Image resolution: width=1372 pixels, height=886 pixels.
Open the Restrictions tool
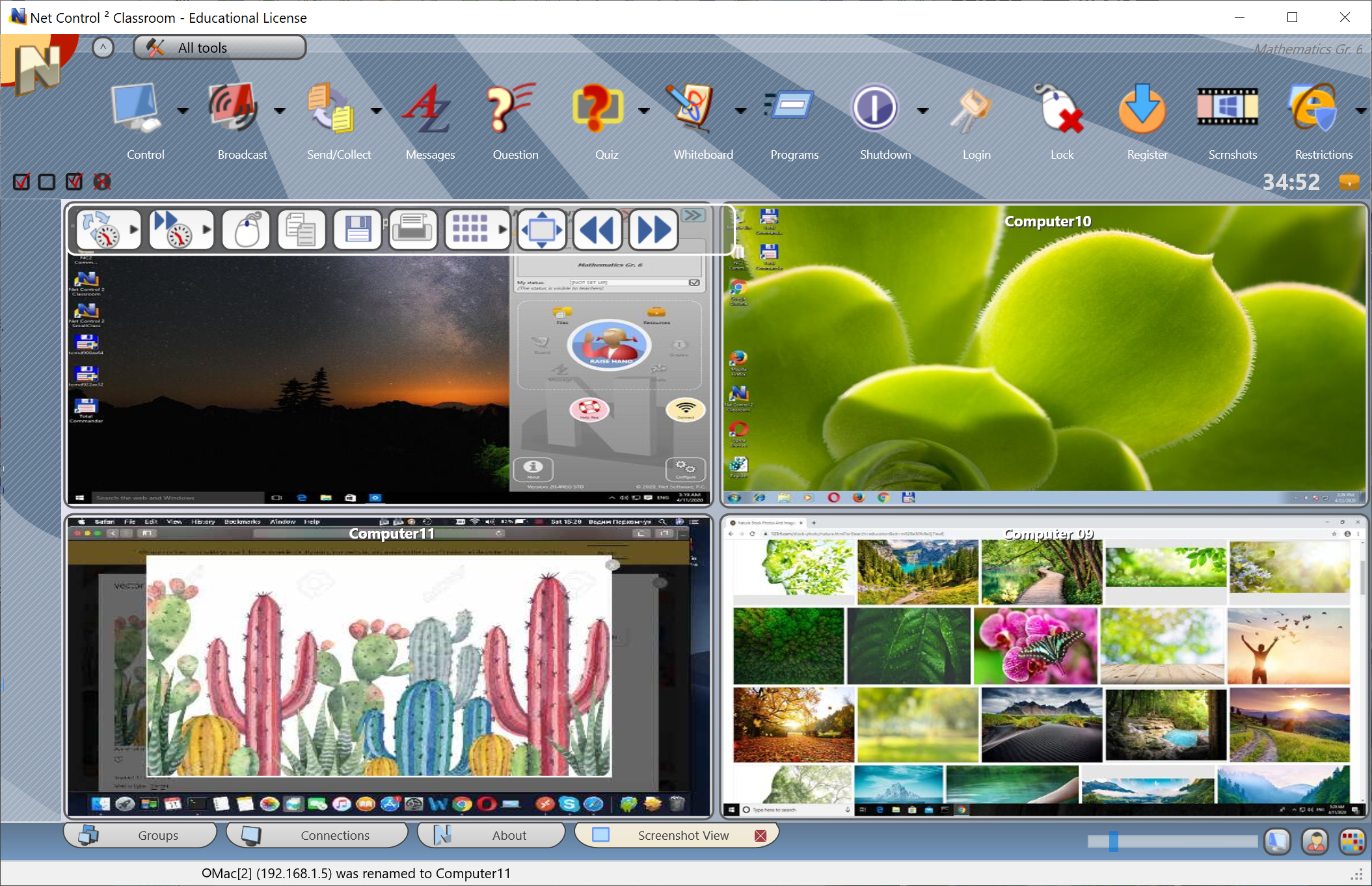(x=1314, y=107)
